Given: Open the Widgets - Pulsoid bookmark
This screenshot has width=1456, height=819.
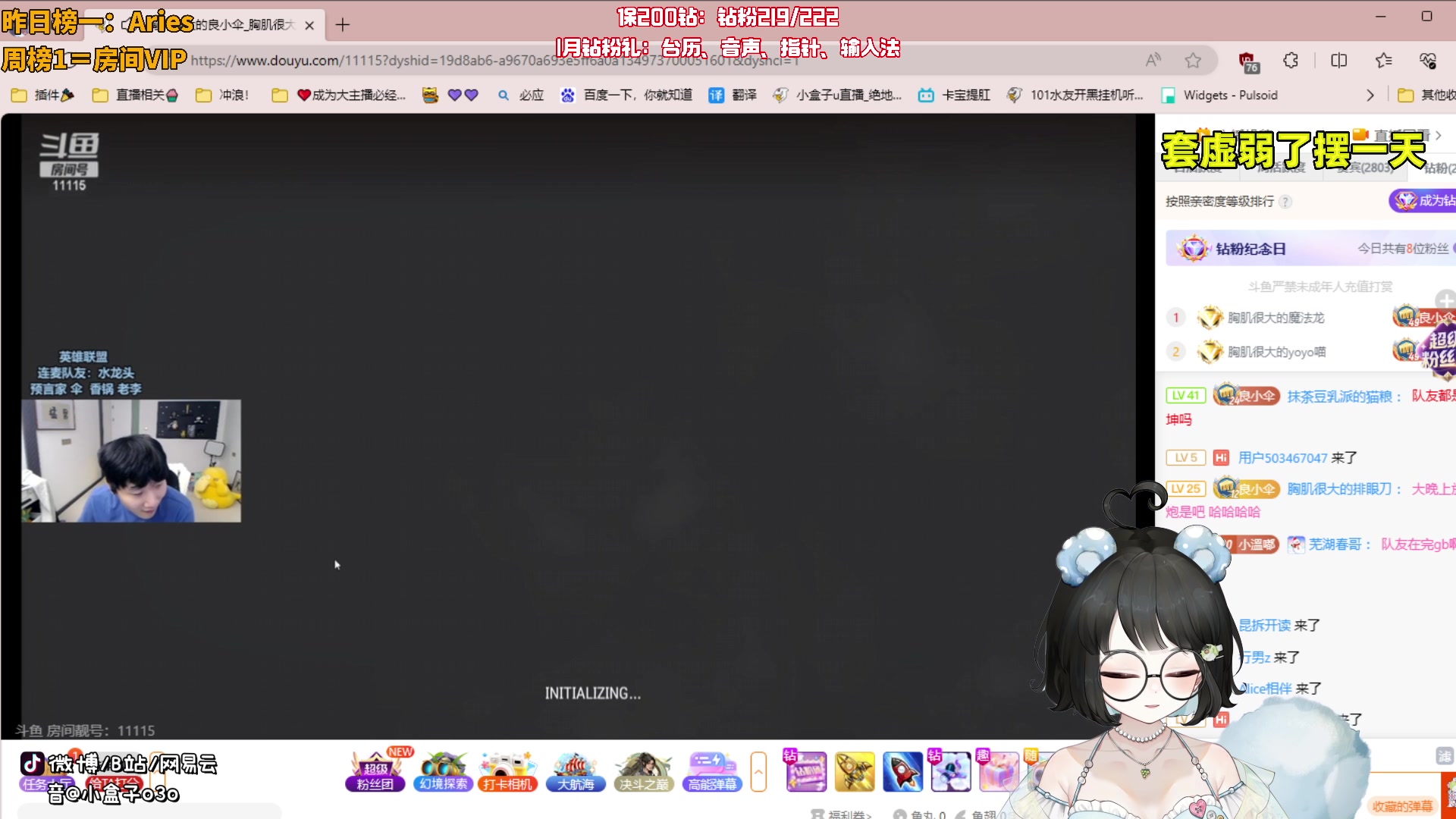Looking at the screenshot, I should [1219, 95].
